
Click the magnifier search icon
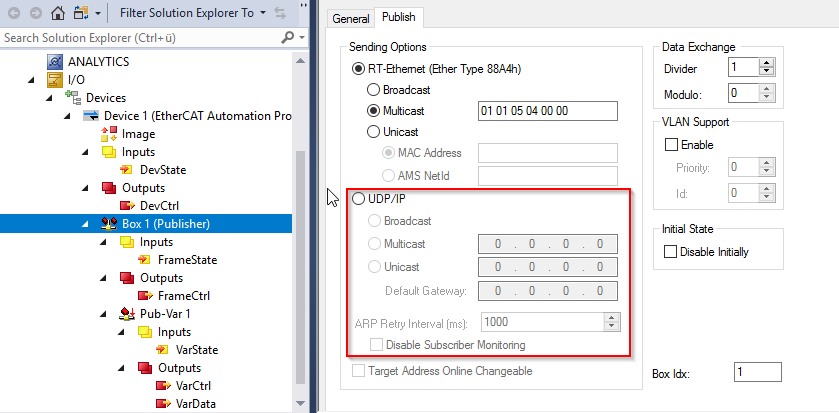pos(288,37)
